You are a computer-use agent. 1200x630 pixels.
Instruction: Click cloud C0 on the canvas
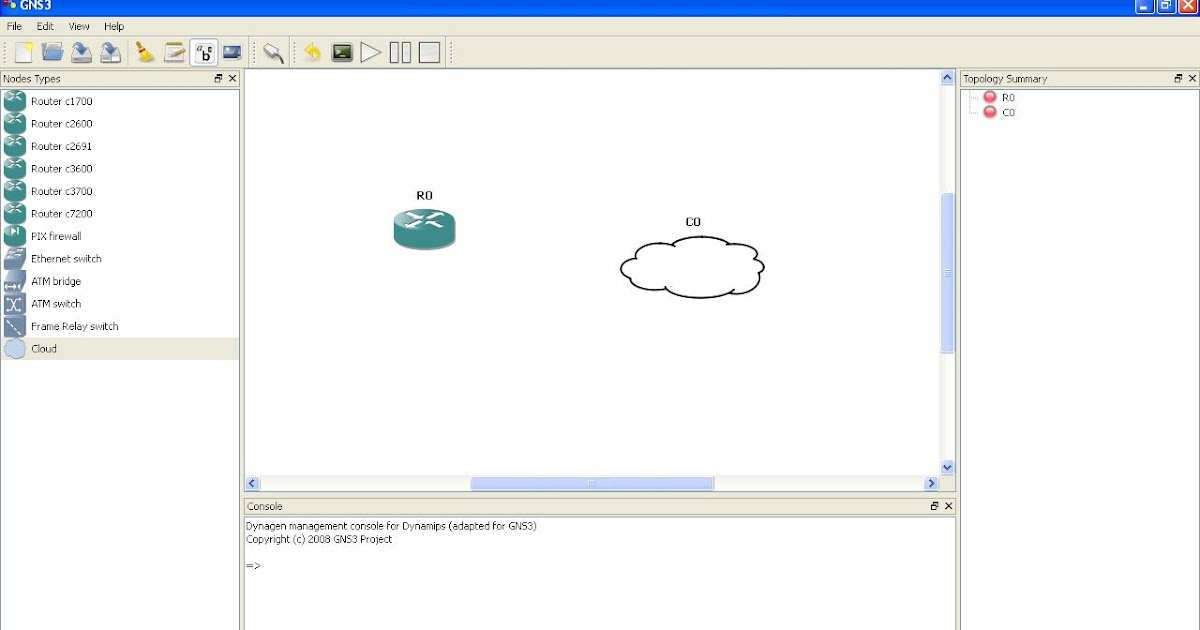point(692,266)
